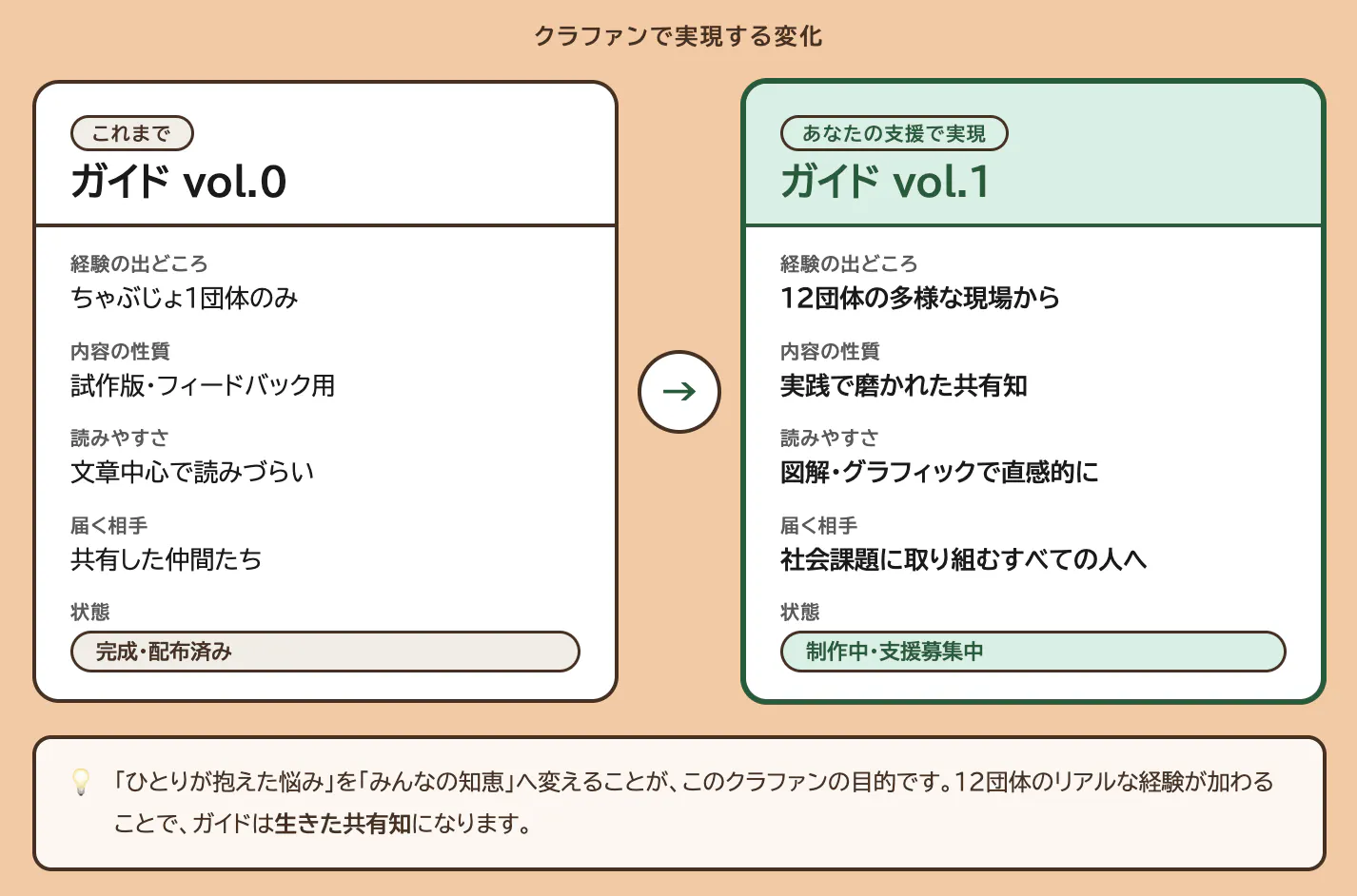Image resolution: width=1357 pixels, height=896 pixels.
Task: Click the bold 生きた共有知 text in the note
Action: (x=344, y=823)
